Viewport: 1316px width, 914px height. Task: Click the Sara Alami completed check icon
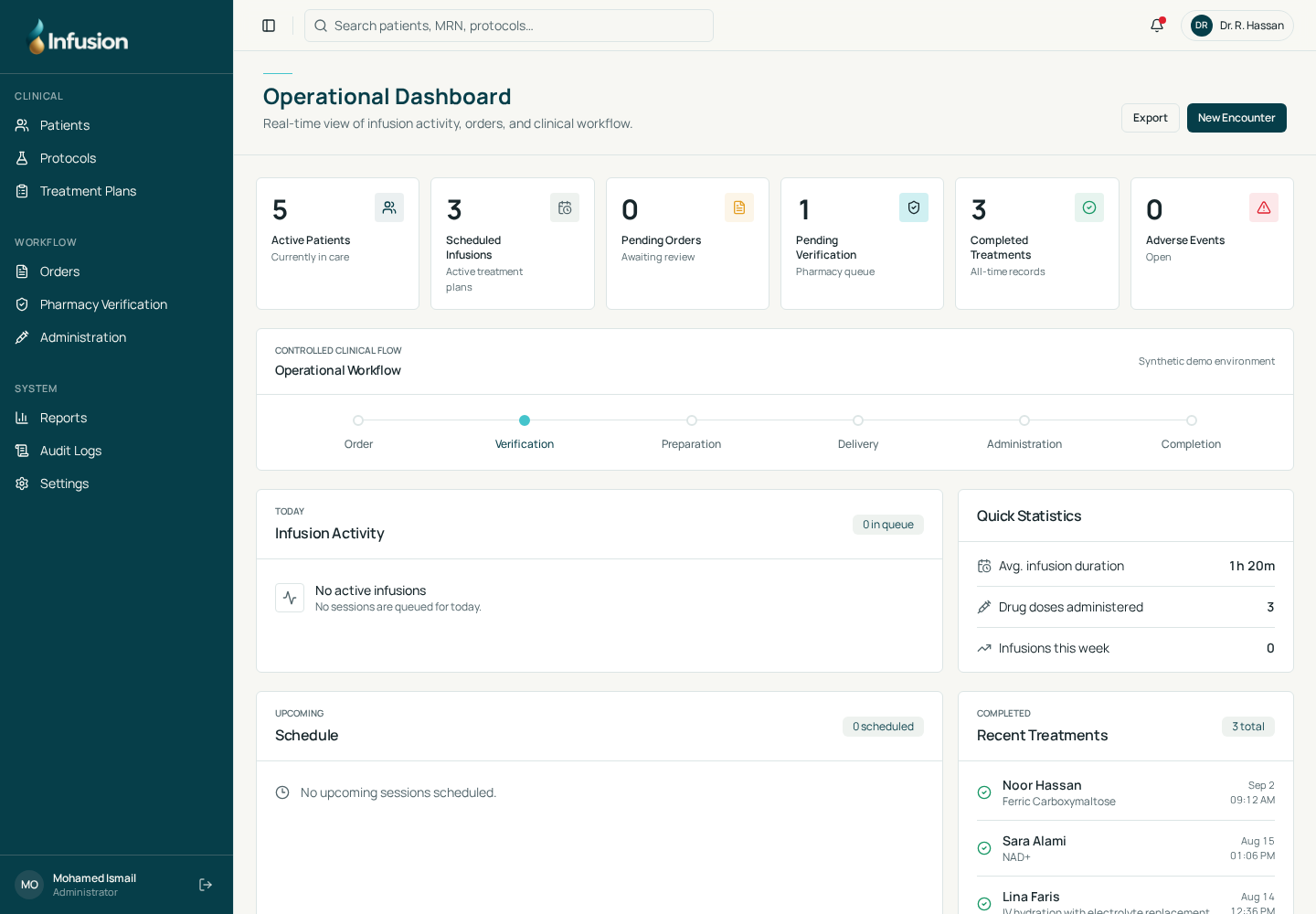coord(984,848)
